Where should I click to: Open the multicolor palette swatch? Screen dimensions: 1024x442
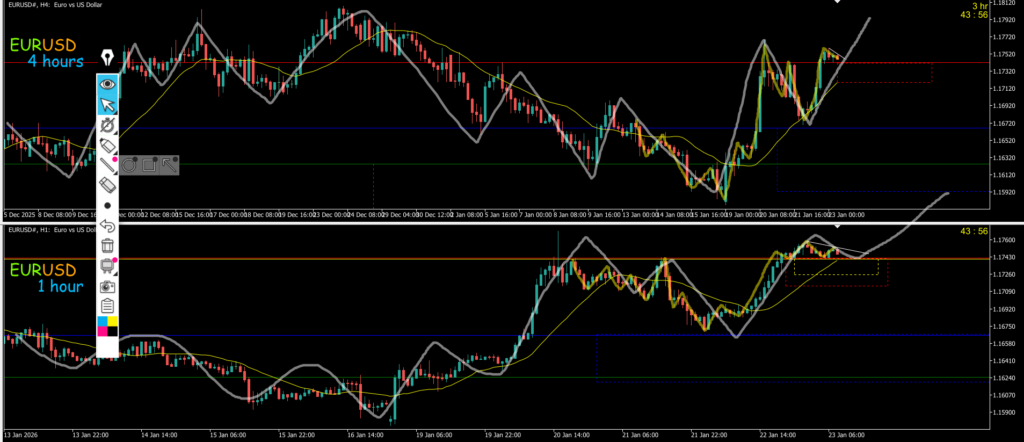pyautogui.click(x=108, y=327)
